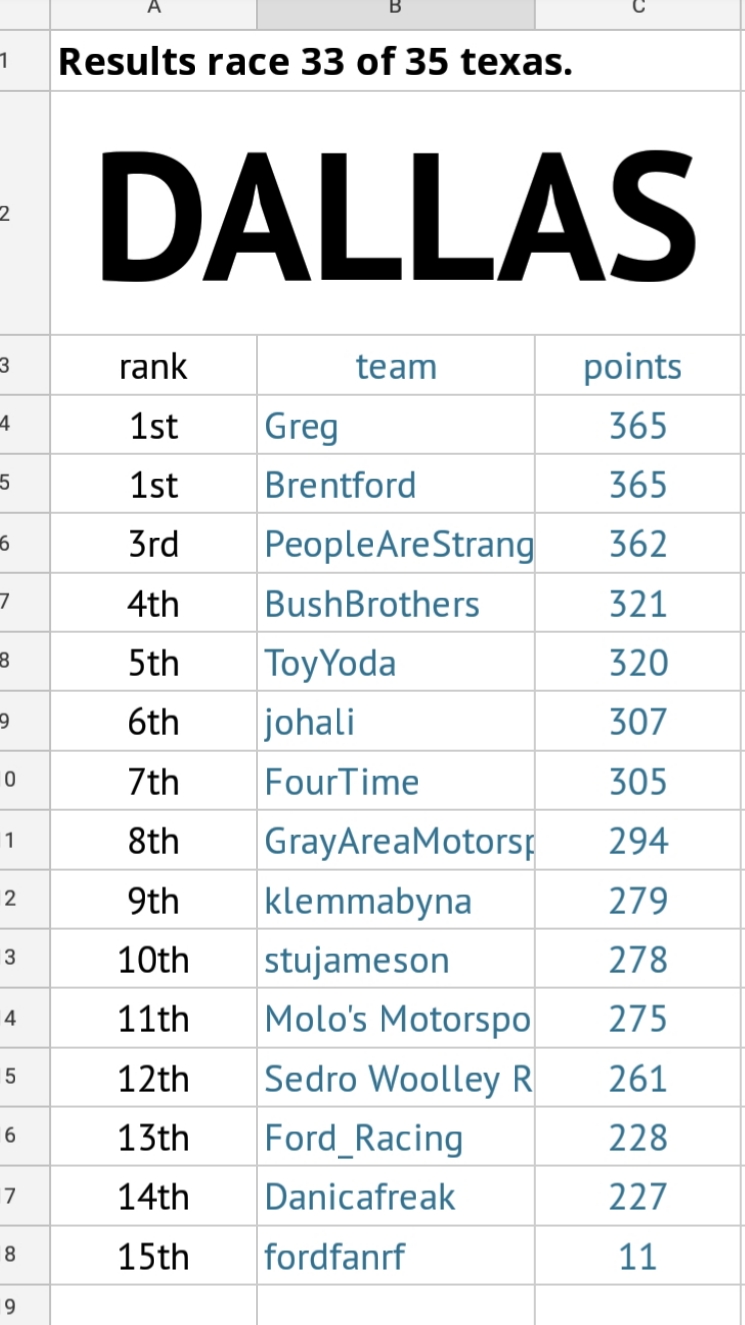Select the BushBrothers points value 321

pyautogui.click(x=638, y=605)
